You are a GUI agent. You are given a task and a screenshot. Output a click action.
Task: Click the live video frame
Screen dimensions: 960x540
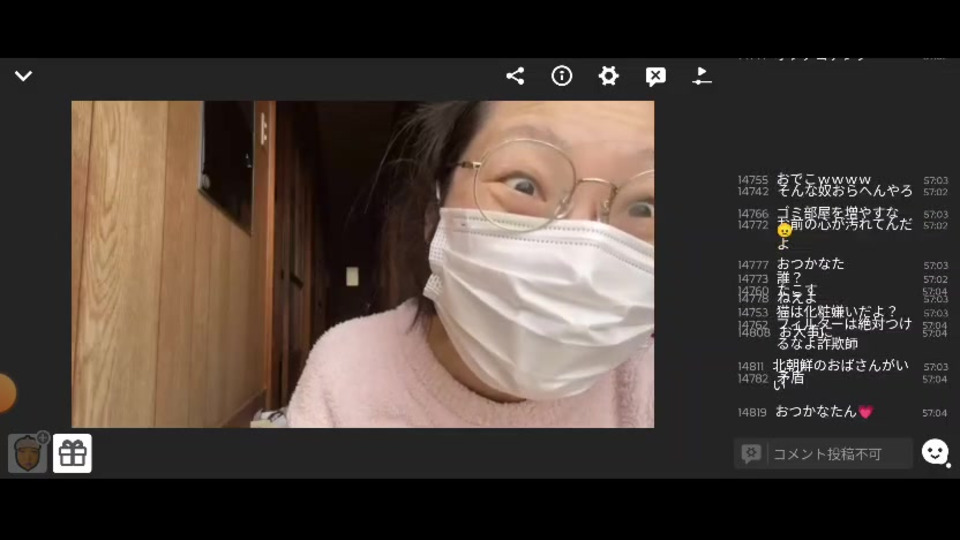[362, 264]
